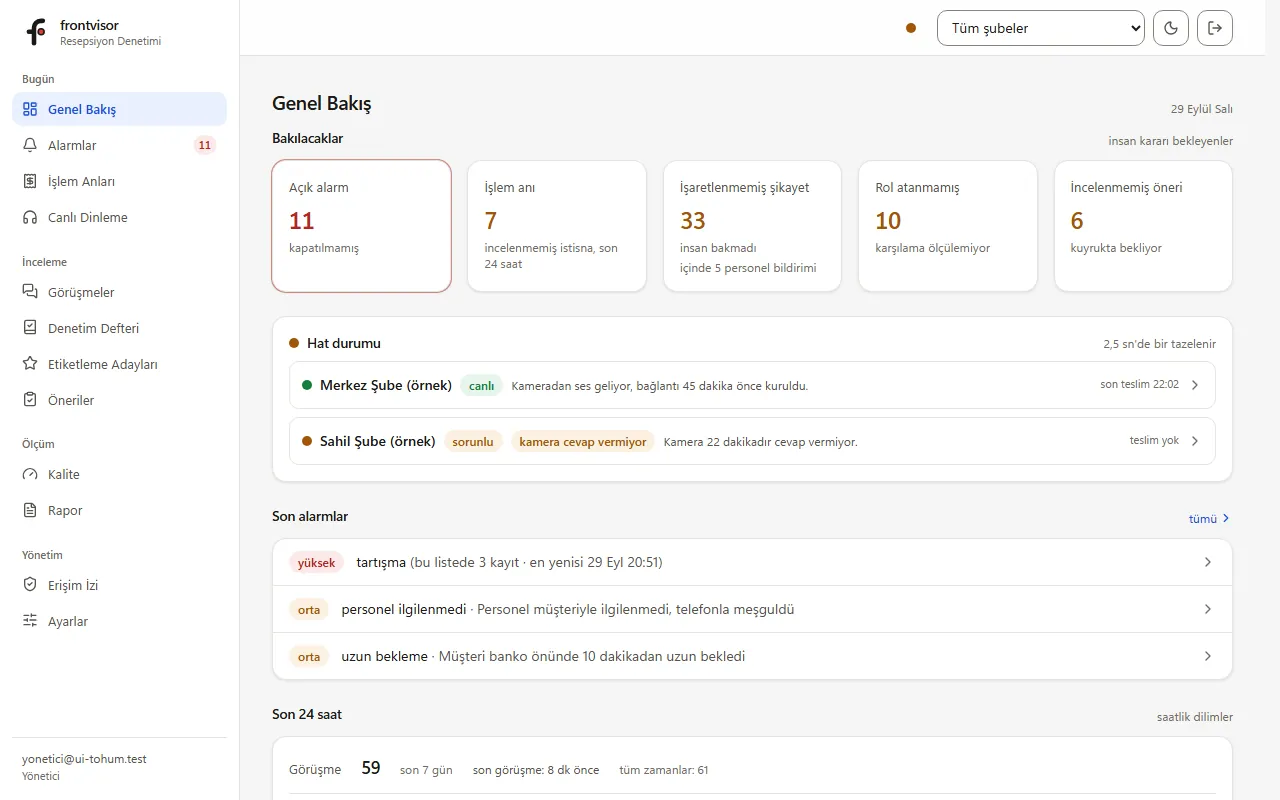Image resolution: width=1280 pixels, height=800 pixels.
Task: Expand the Merkez Şube row chevron
Action: click(x=1195, y=385)
